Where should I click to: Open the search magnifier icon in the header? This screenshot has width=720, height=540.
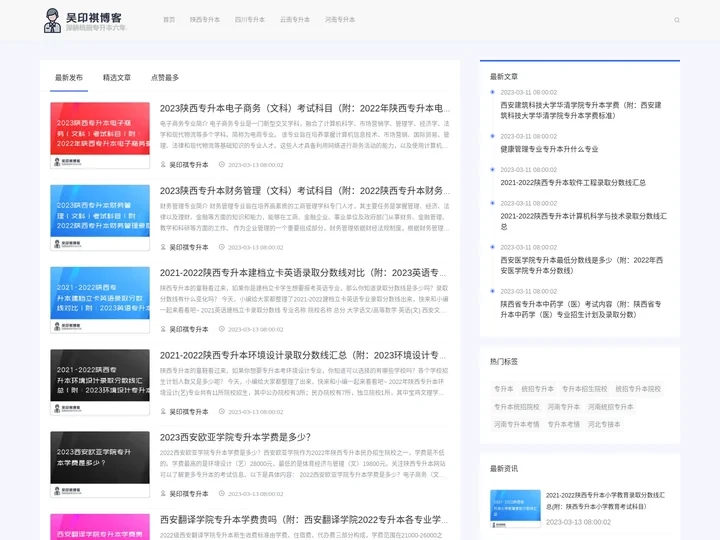click(x=676, y=20)
